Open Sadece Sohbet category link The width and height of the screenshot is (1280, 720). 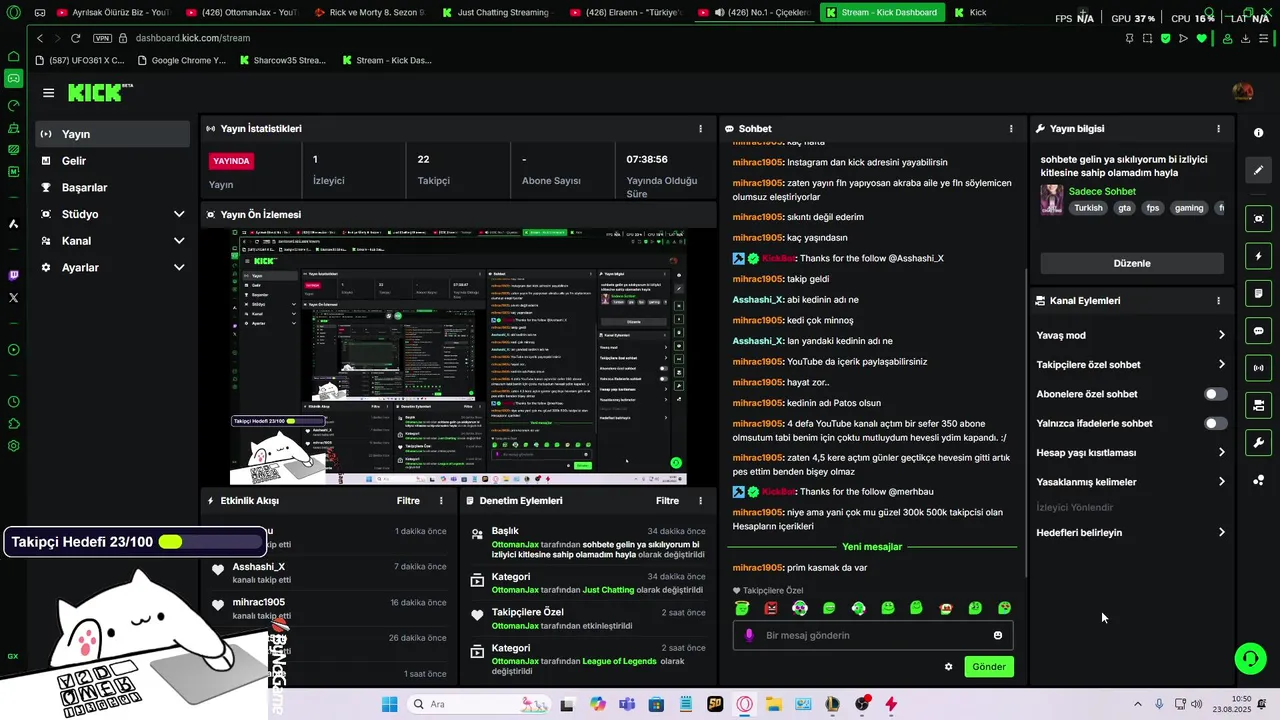[1102, 191]
